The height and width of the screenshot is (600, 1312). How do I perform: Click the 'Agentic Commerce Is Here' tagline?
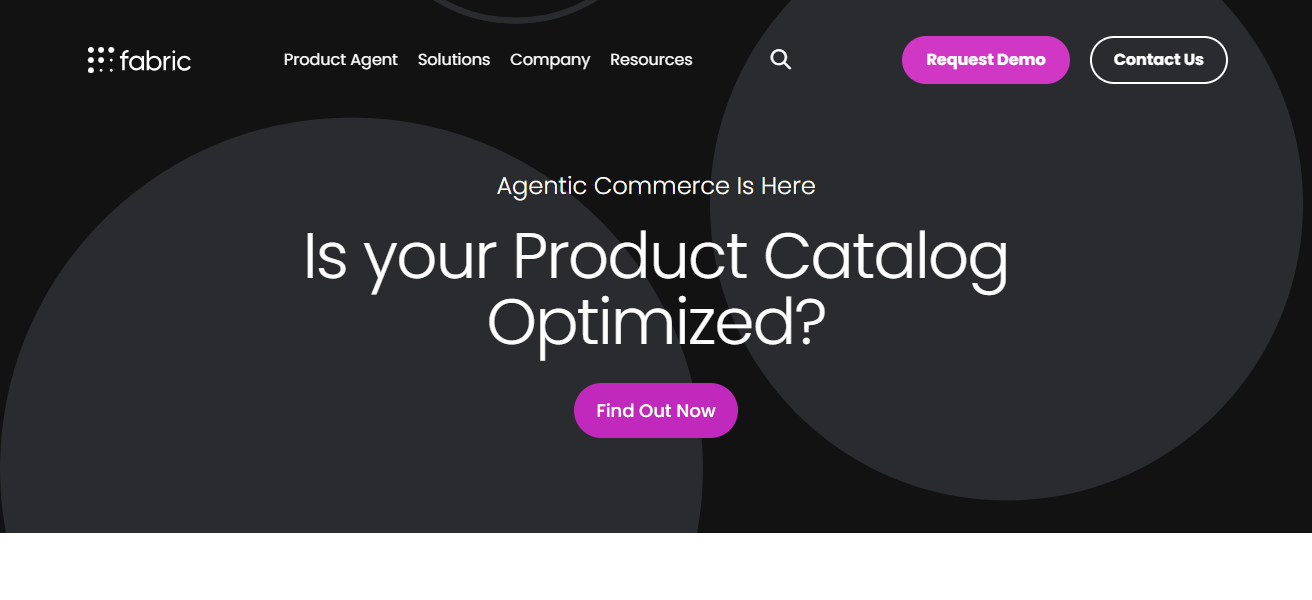click(656, 186)
